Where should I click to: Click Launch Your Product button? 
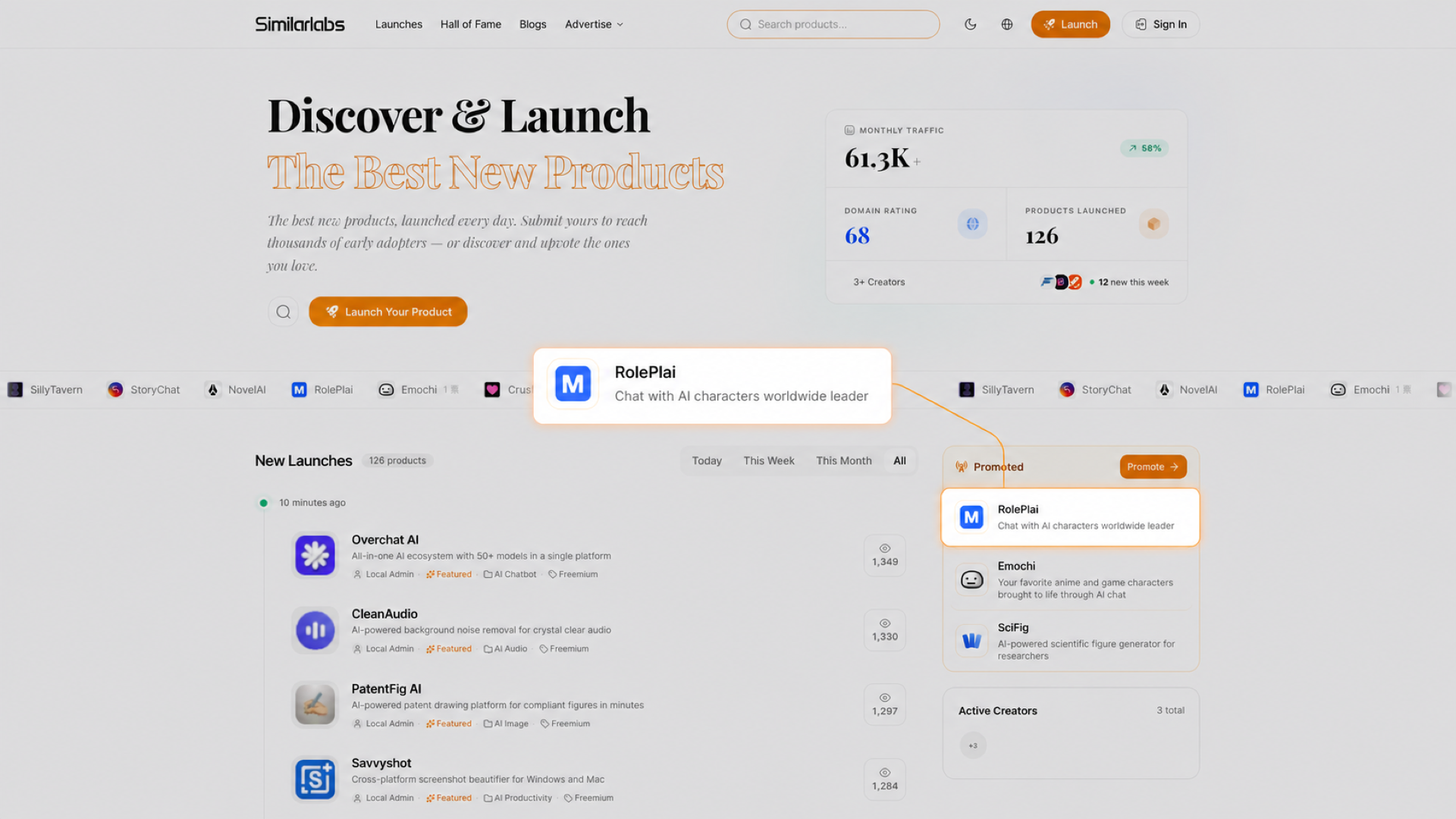pos(388,312)
